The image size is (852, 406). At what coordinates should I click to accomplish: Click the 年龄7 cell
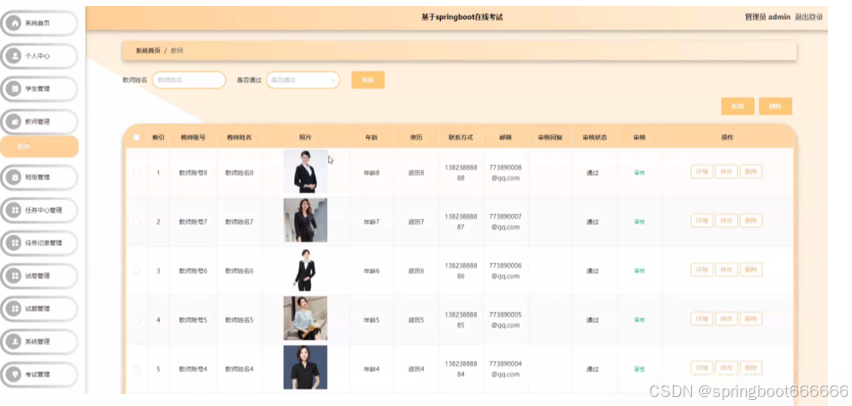pos(372,222)
